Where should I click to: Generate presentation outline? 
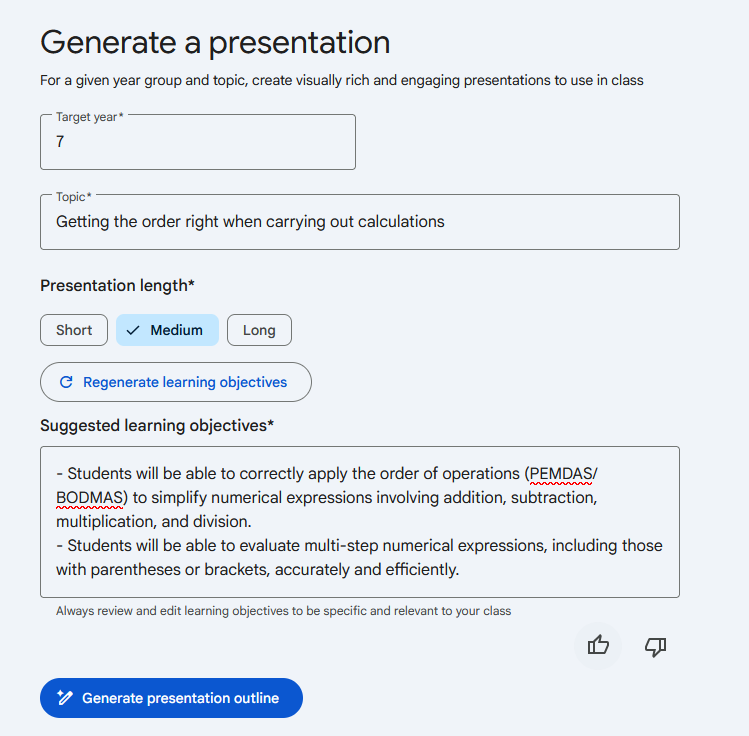click(x=171, y=698)
